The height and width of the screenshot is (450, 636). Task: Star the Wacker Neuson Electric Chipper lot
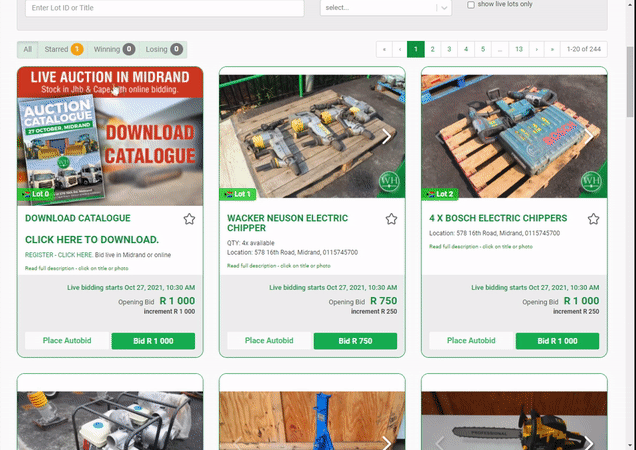[391, 219]
